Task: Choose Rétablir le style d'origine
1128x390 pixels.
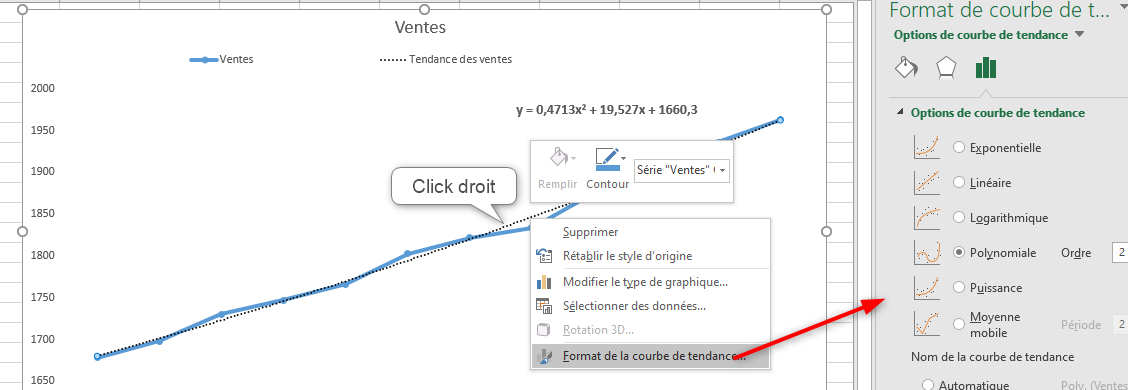Action: tap(650, 255)
